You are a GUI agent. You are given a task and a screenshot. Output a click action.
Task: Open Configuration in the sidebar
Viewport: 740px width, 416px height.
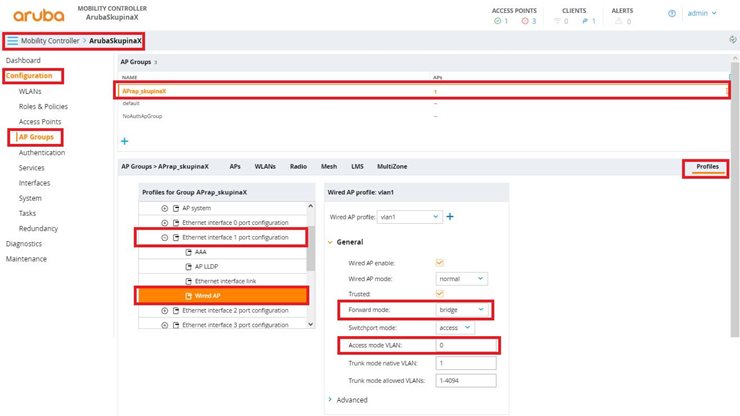point(29,76)
